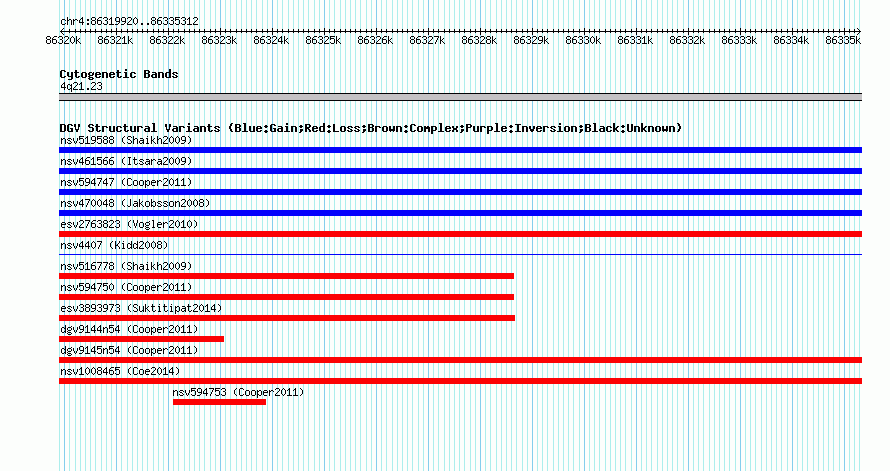This screenshot has height=471, width=890.
Task: Click the nsv470048 (Jakobsson2008) label
Action: pyautogui.click(x=135, y=203)
